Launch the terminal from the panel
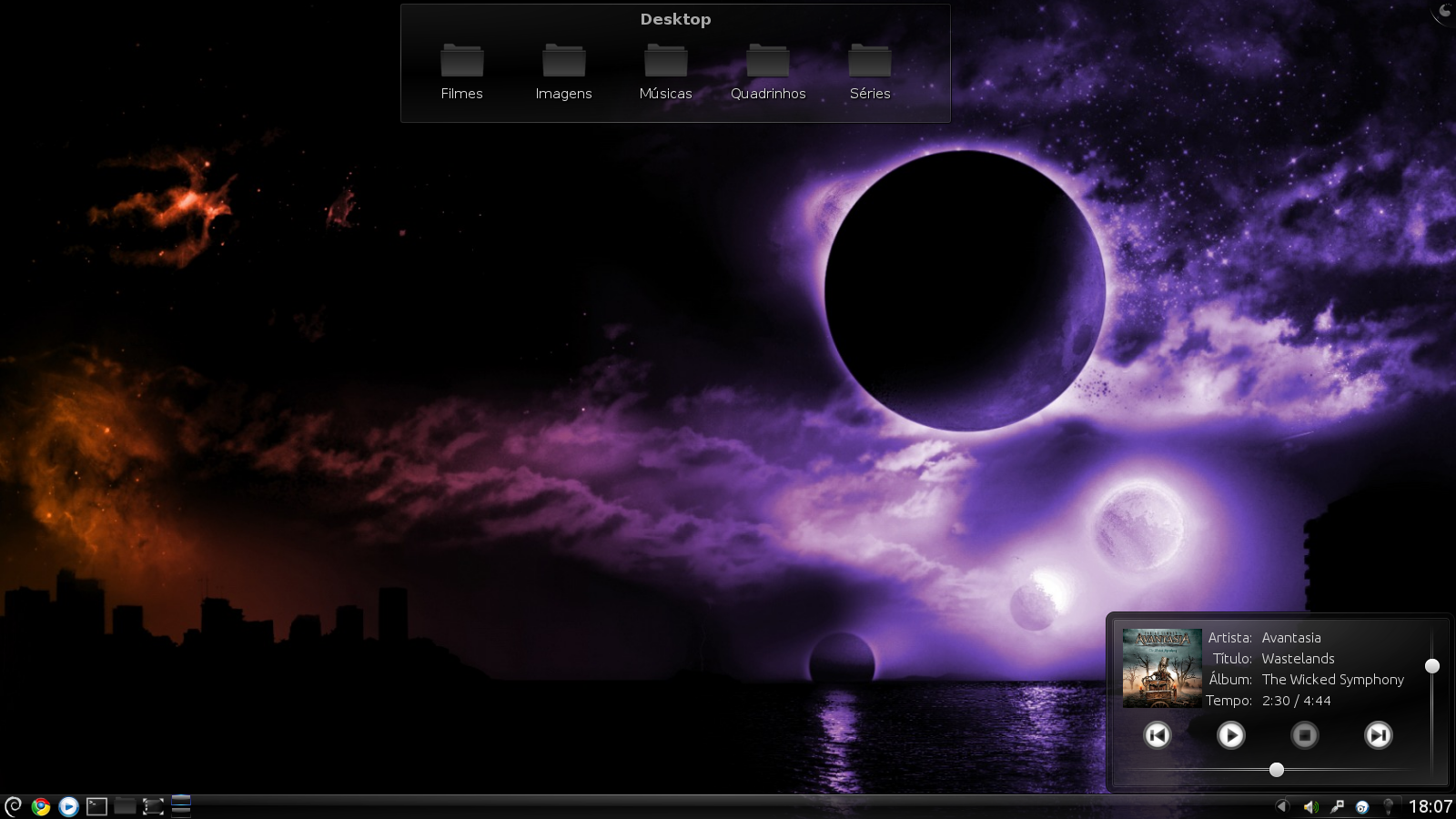This screenshot has width=1456, height=819. (x=96, y=806)
